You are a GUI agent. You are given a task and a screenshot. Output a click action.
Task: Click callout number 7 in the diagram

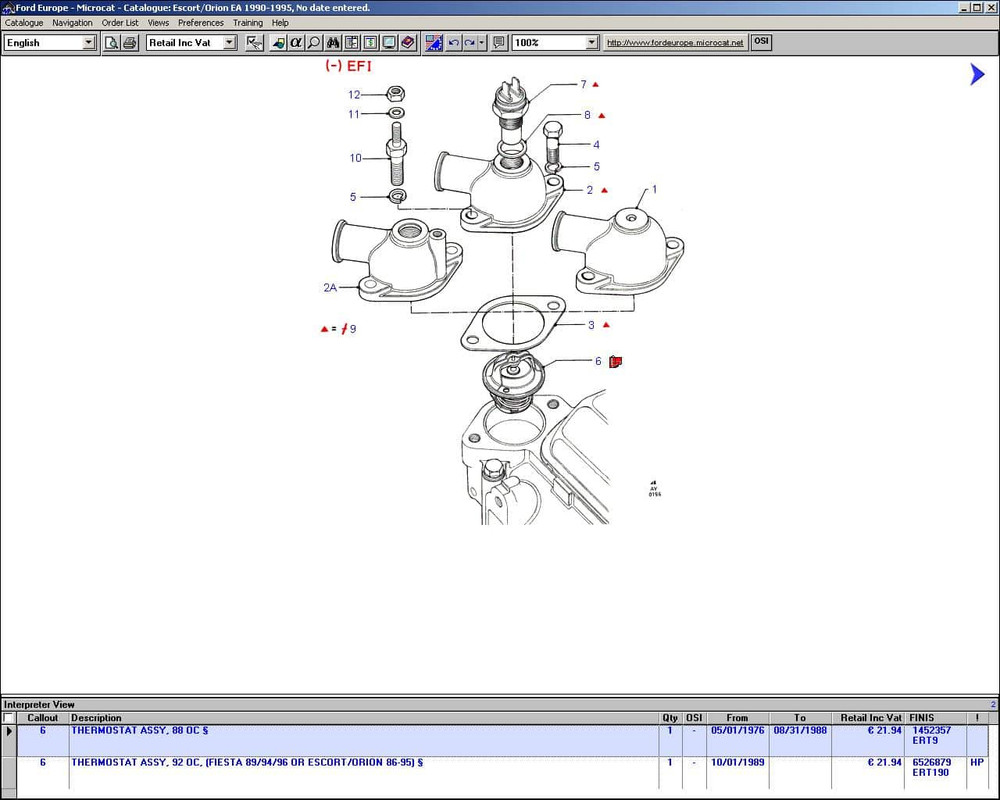click(x=583, y=84)
